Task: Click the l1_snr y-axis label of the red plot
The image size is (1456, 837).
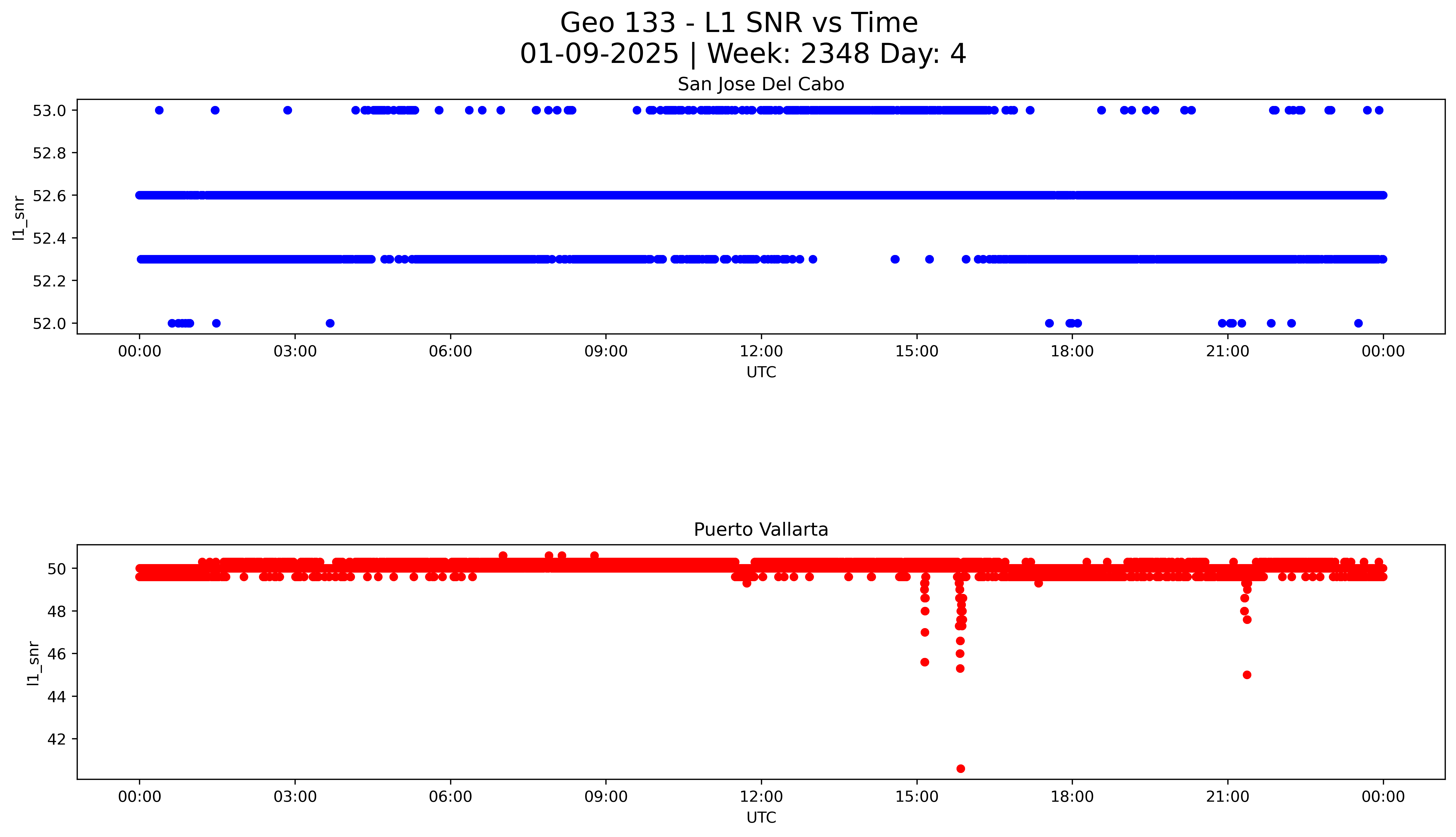Action: click(33, 663)
